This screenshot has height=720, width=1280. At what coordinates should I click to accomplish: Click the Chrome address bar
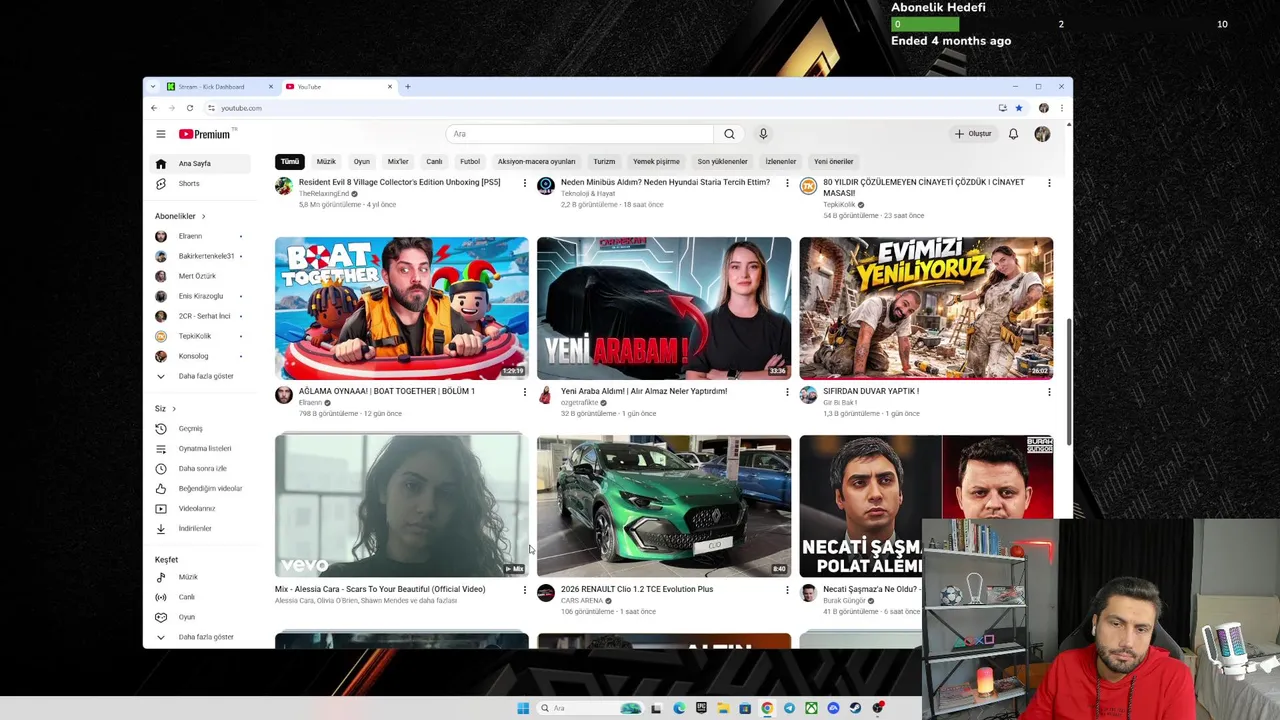click(600, 108)
